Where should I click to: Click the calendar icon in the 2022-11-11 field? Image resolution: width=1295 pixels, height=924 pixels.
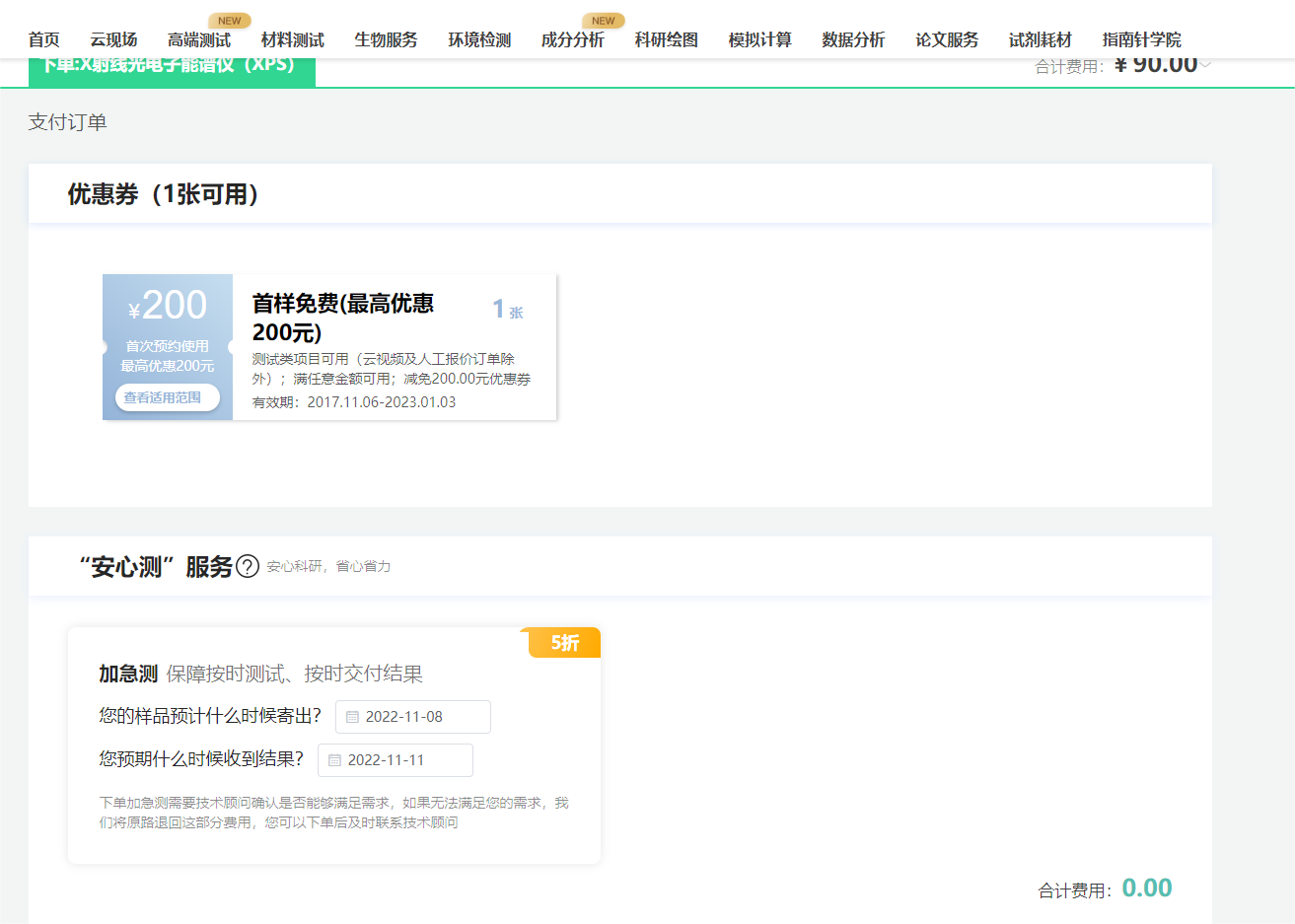(335, 760)
